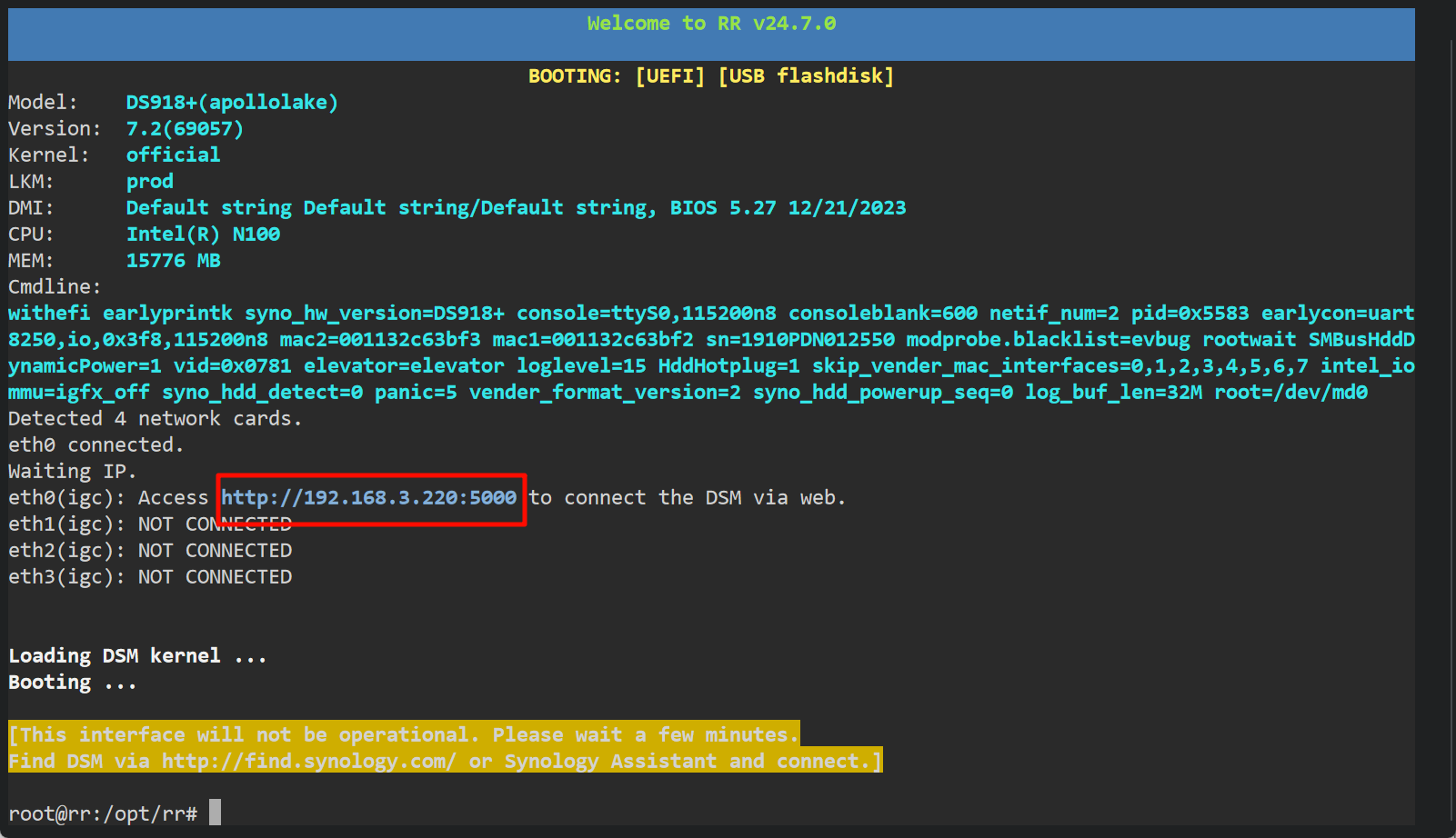
Task: Click the "BOOTING: [UEFI] [USB flashdisk]" line
Action: coord(711,76)
